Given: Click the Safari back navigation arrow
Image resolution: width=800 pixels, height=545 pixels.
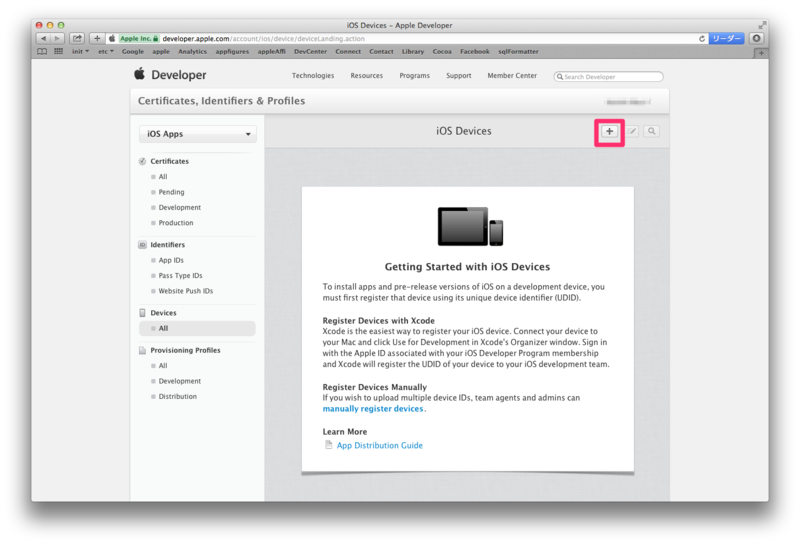Looking at the screenshot, I should coord(43,38).
